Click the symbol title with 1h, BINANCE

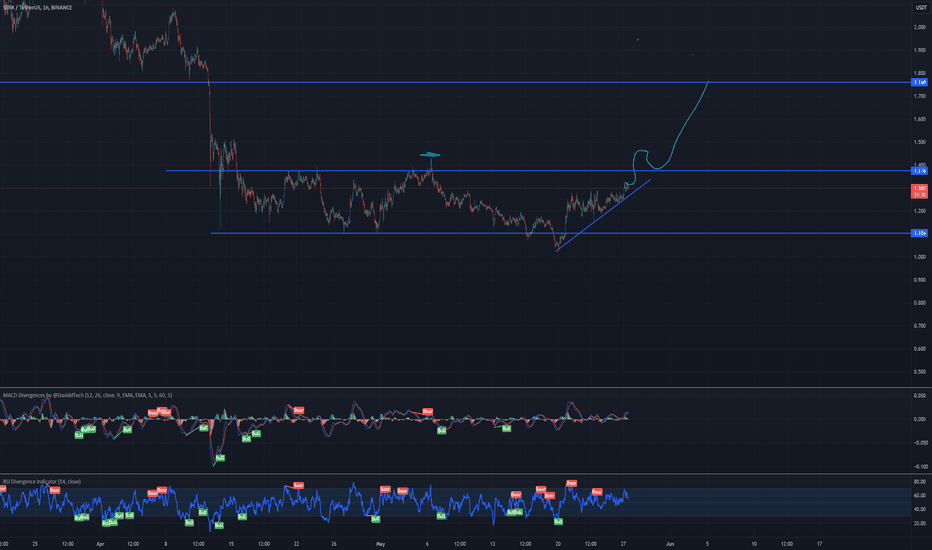coord(37,8)
